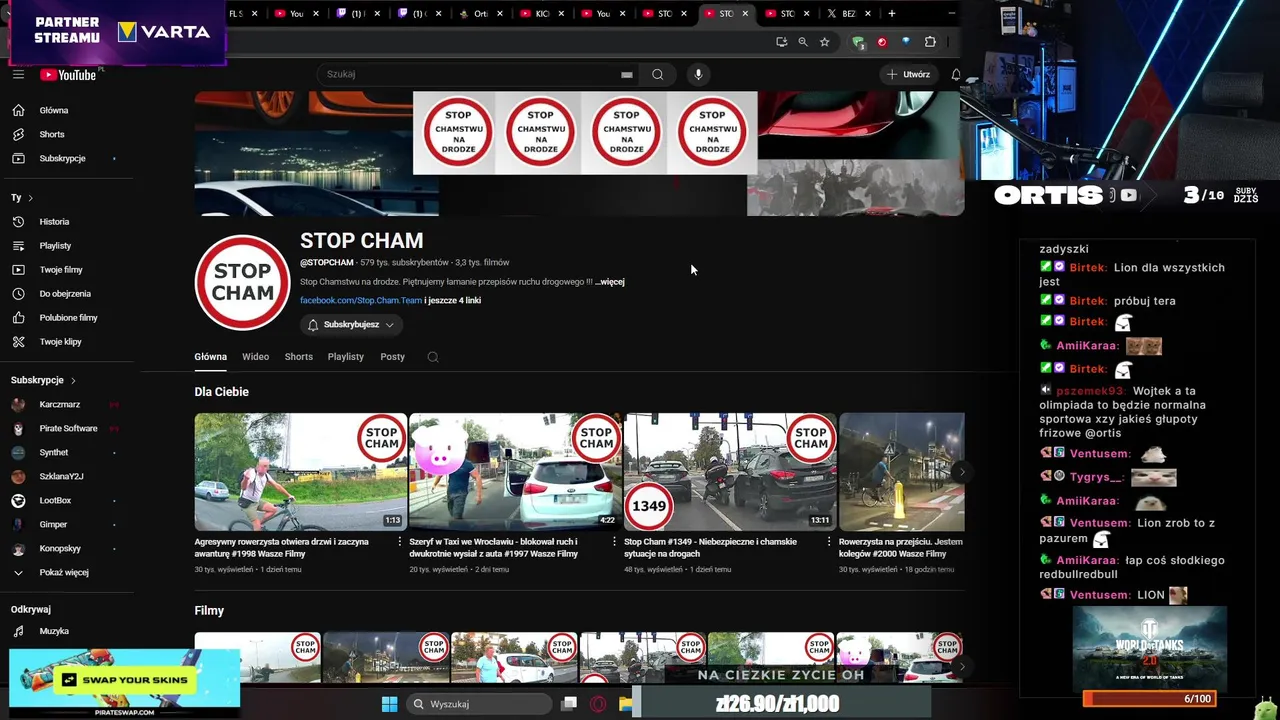Click the search magnifier button
This screenshot has width=1280, height=720.
657,74
